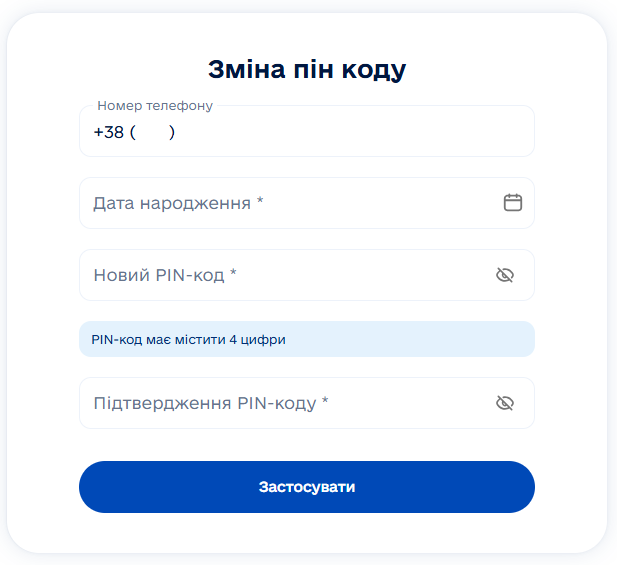
Task: Click the Підтвердження PIN-коду placeholder label
Action: point(211,403)
